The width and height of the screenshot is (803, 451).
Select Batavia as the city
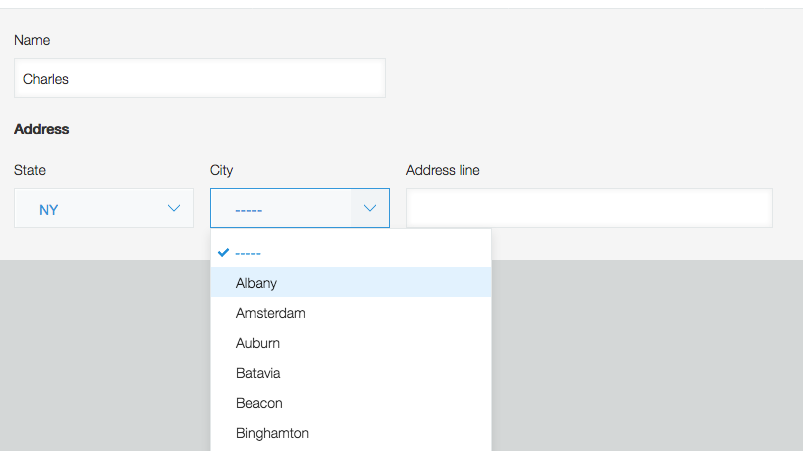point(258,373)
